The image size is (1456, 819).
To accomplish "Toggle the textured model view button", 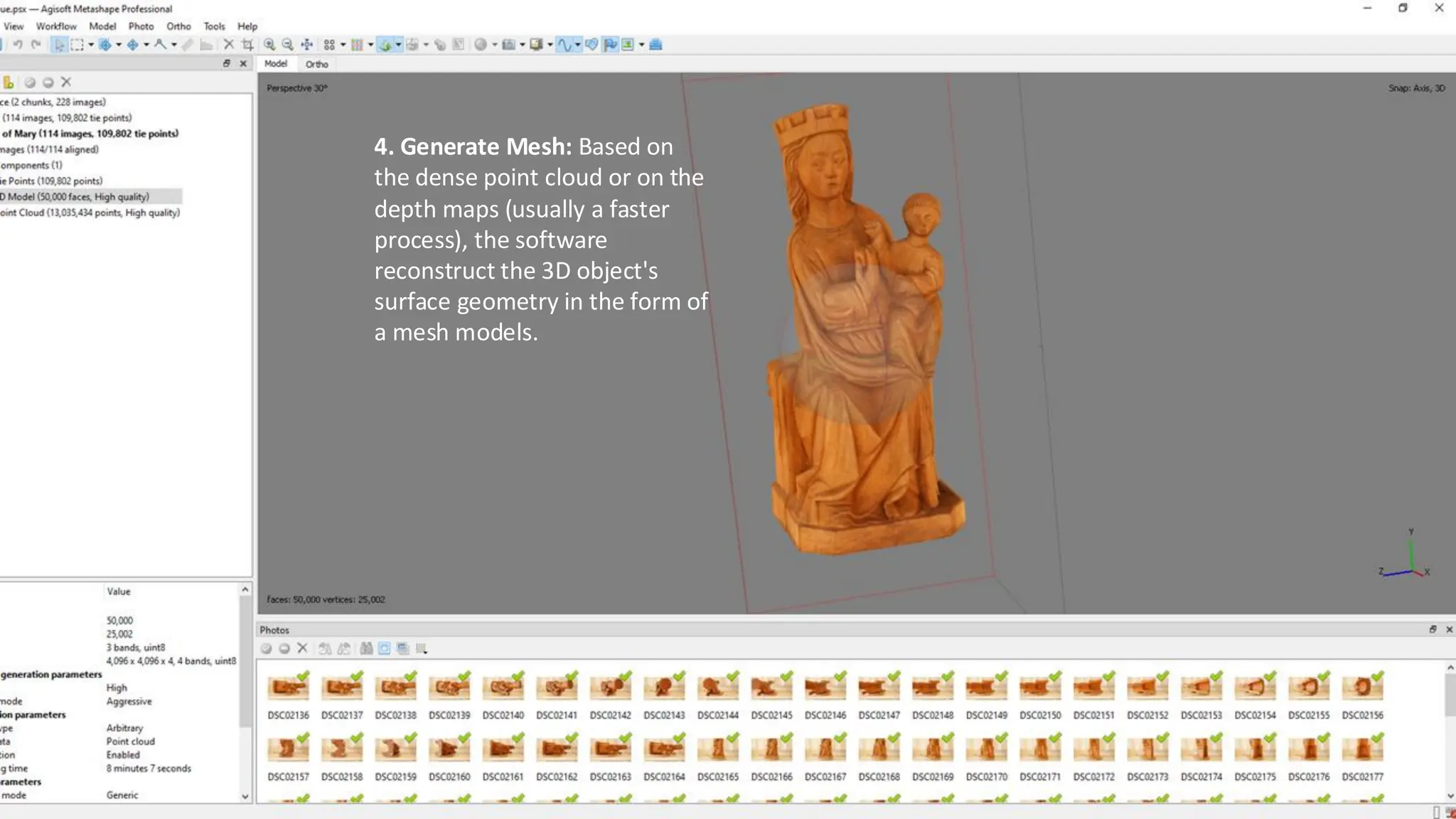I will tap(385, 45).
